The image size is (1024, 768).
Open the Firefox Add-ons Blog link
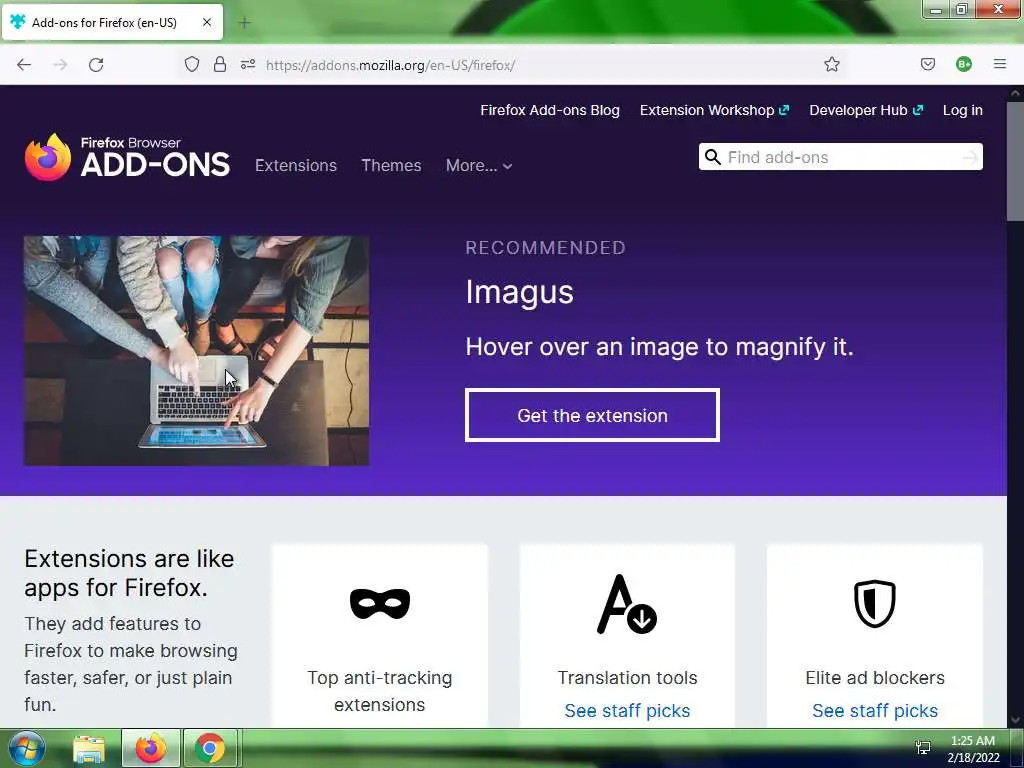(x=550, y=110)
